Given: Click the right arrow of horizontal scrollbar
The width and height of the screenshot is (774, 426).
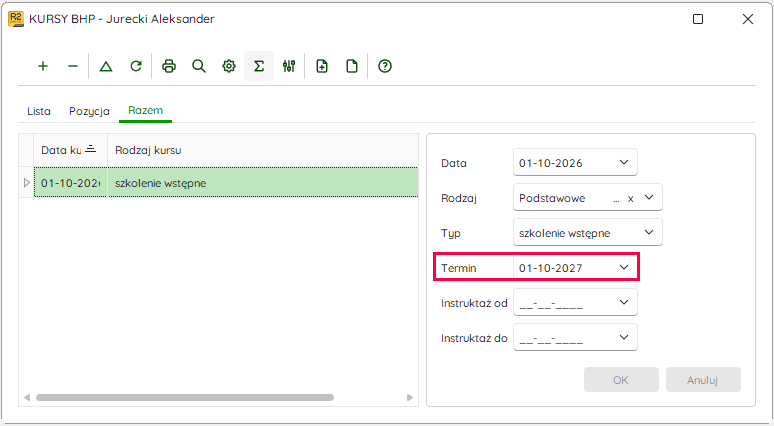Looking at the screenshot, I should [x=410, y=397].
